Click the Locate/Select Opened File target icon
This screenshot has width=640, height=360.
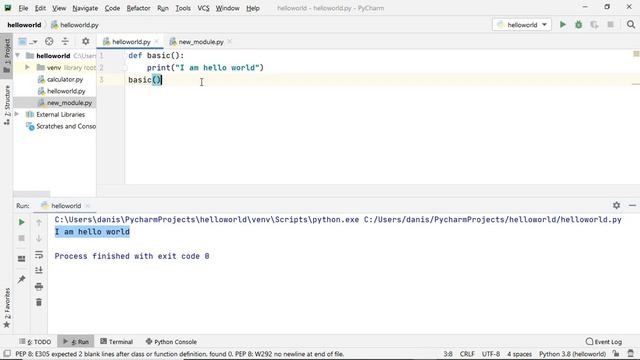coord(49,41)
